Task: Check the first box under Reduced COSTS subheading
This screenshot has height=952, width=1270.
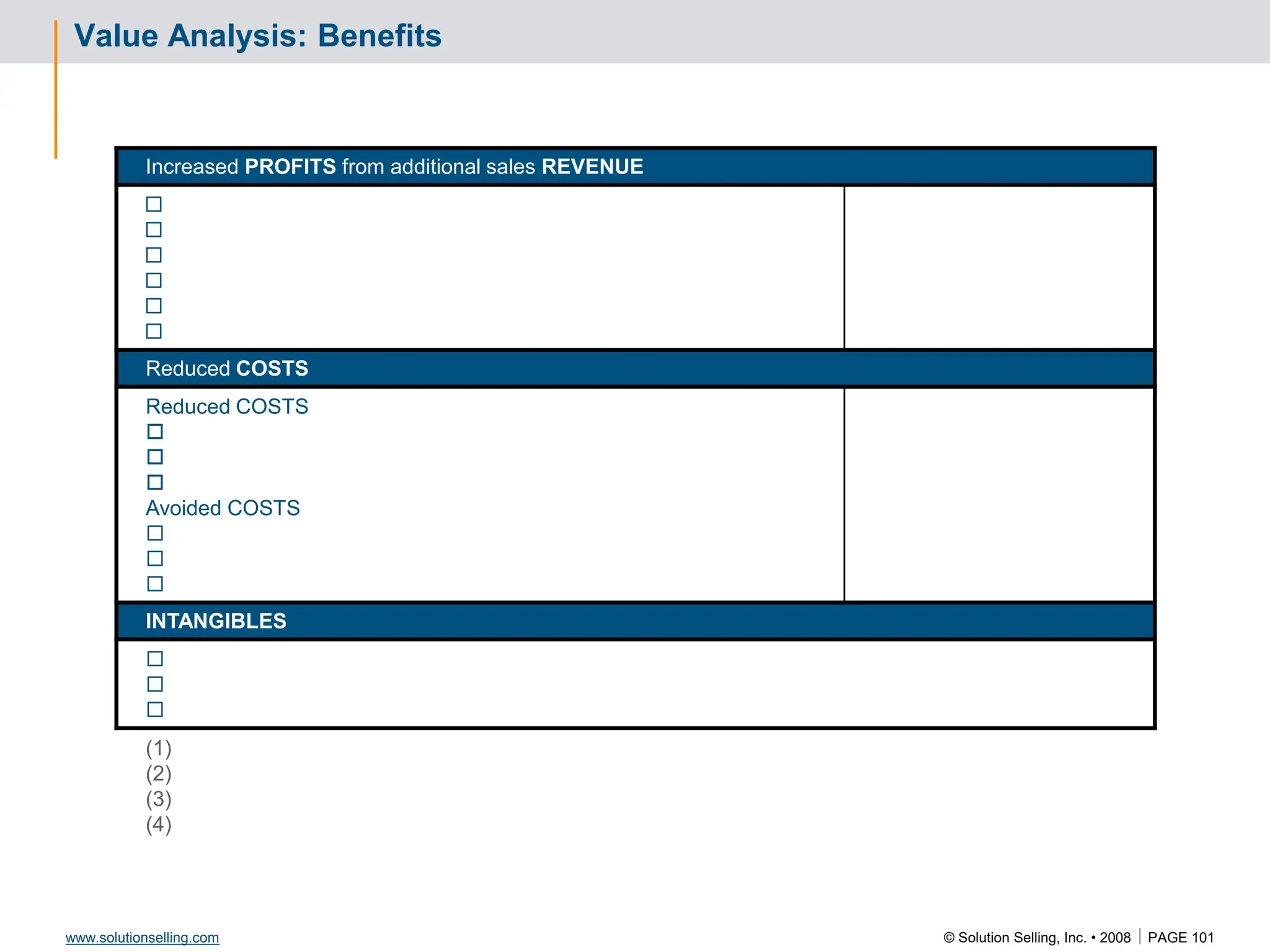Action: (x=155, y=431)
